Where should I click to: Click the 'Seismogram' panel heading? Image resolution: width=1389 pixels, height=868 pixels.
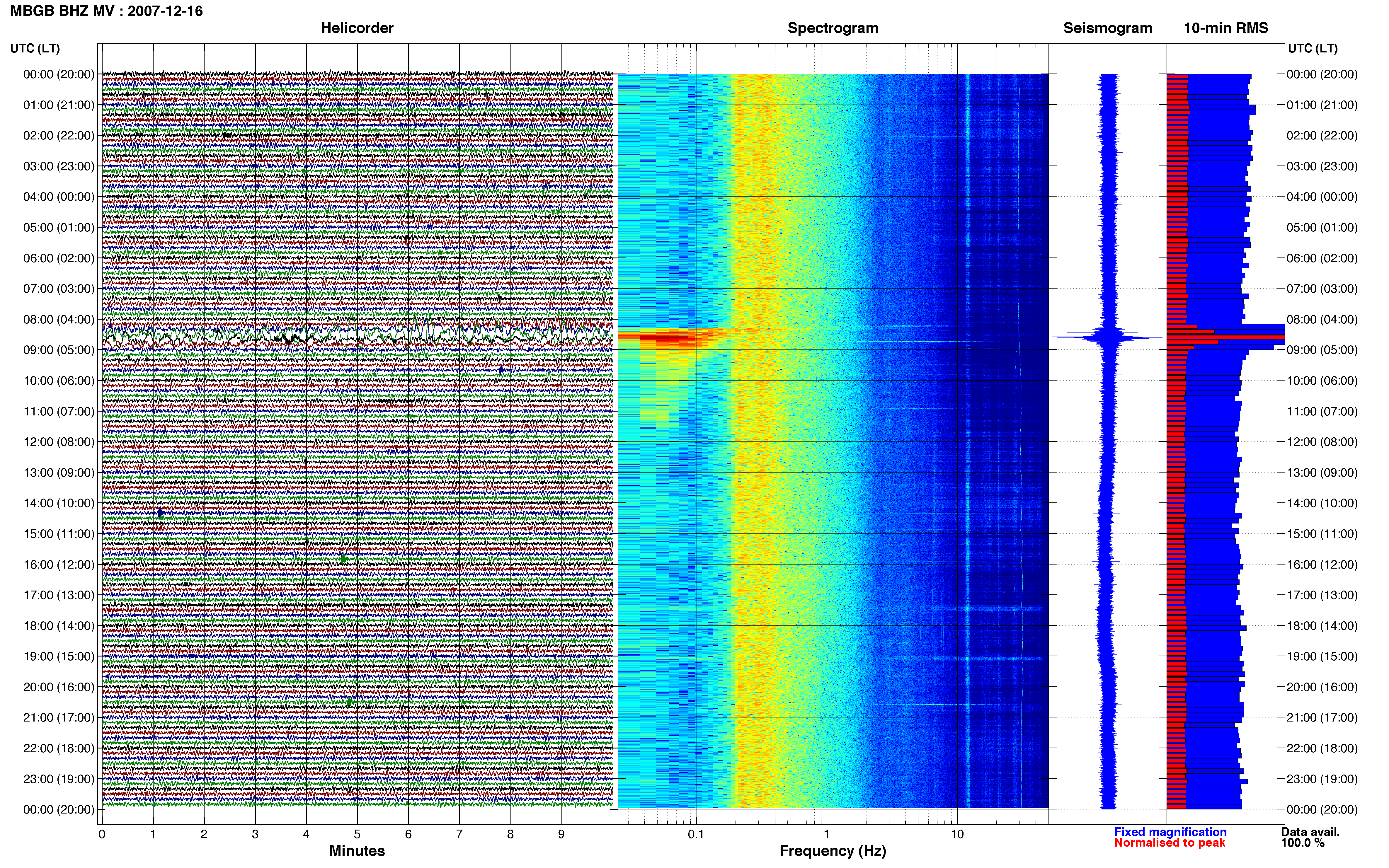point(1108,28)
